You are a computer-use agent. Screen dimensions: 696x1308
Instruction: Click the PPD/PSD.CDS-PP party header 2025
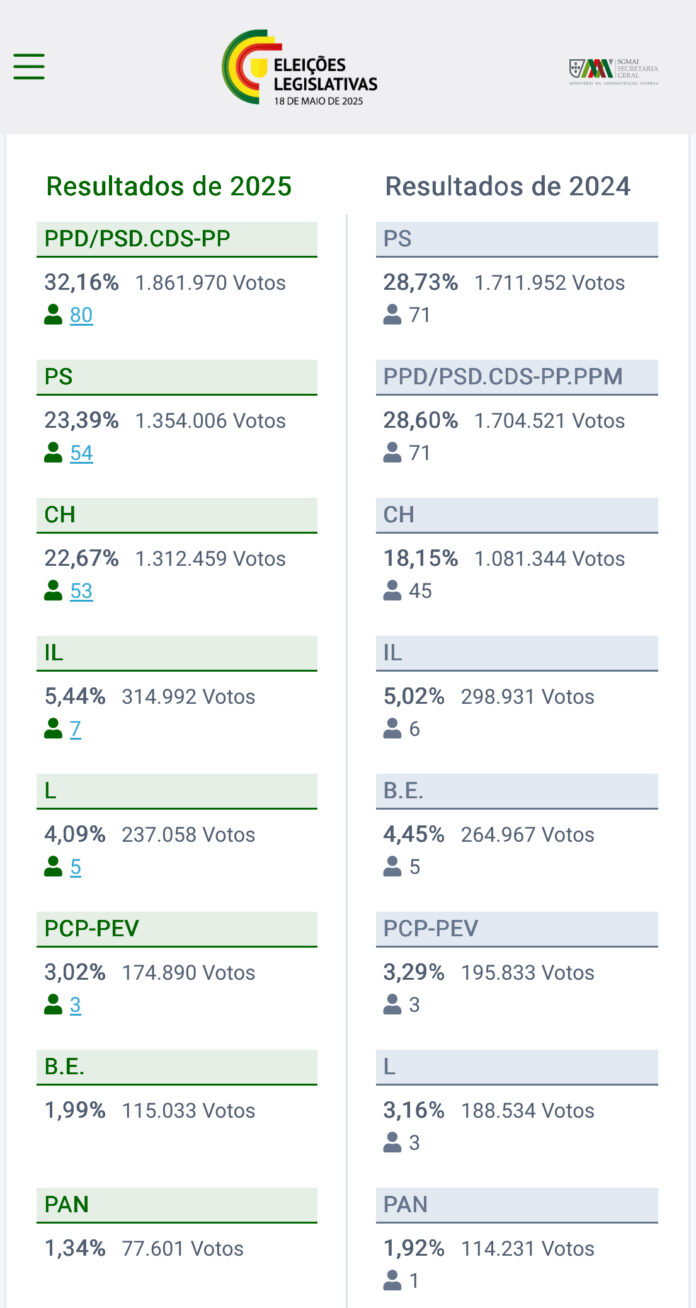(x=177, y=239)
